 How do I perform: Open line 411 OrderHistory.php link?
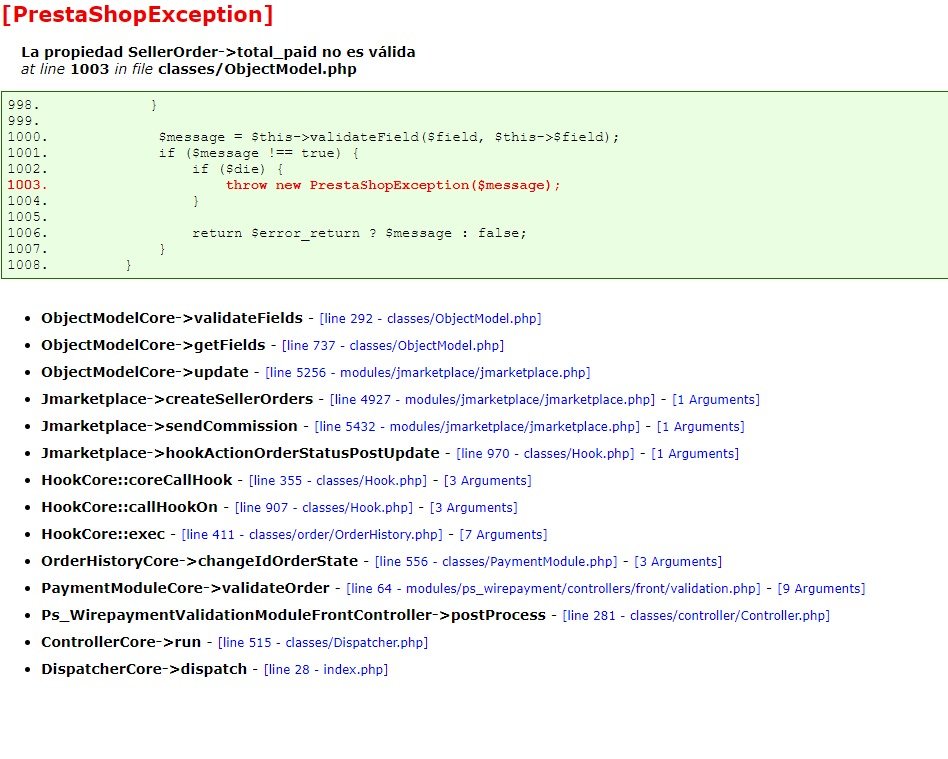(x=312, y=535)
